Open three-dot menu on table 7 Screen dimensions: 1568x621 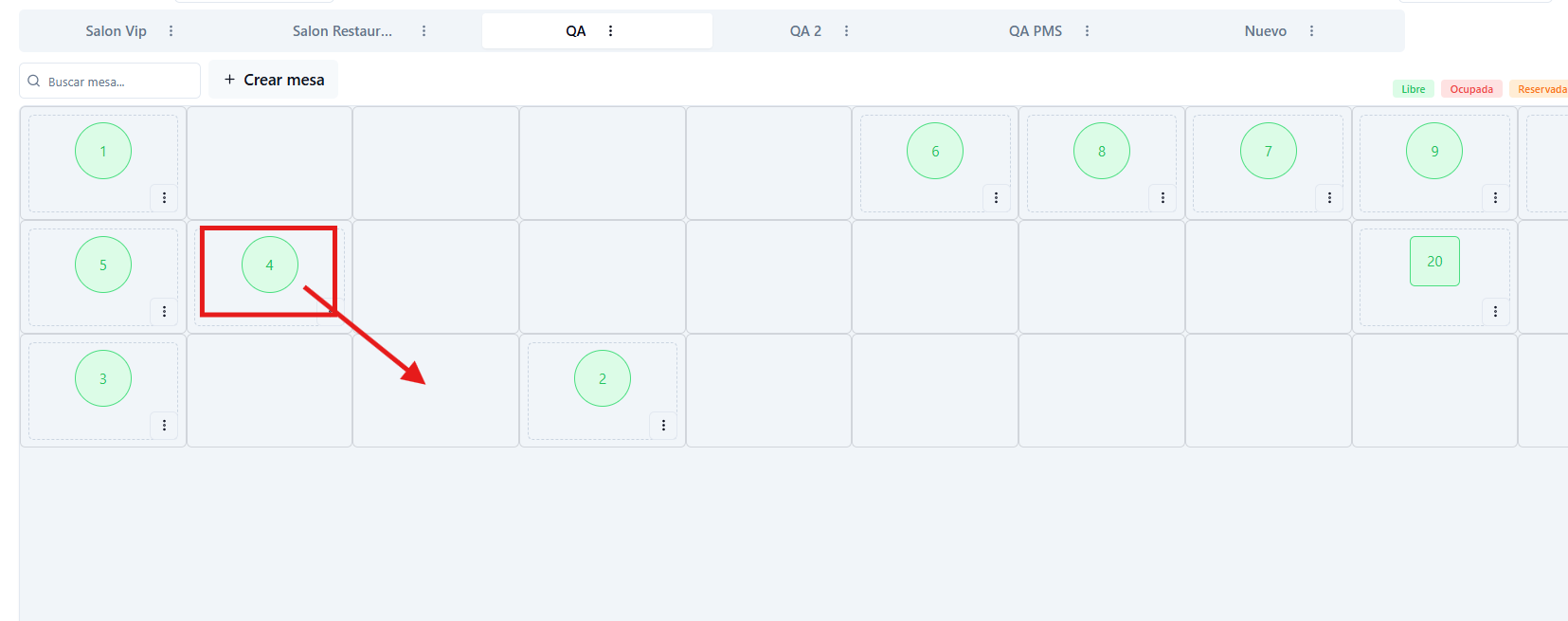point(1329,197)
